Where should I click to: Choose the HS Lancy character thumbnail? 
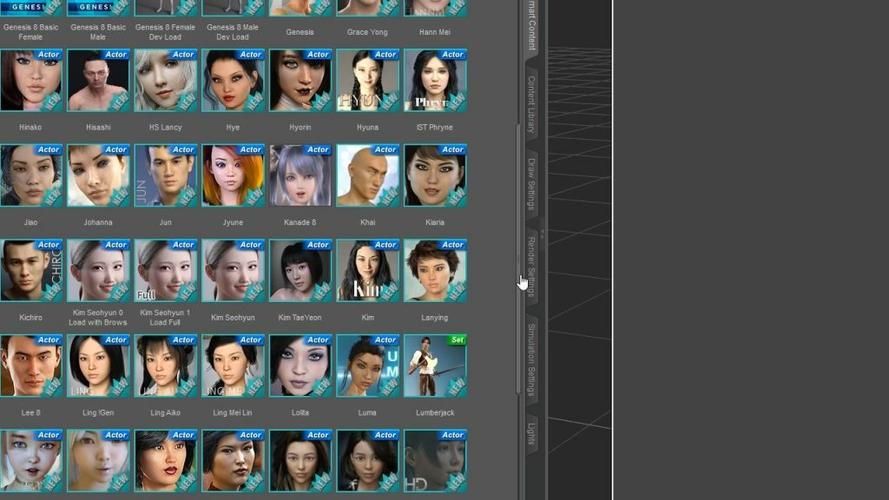166,80
